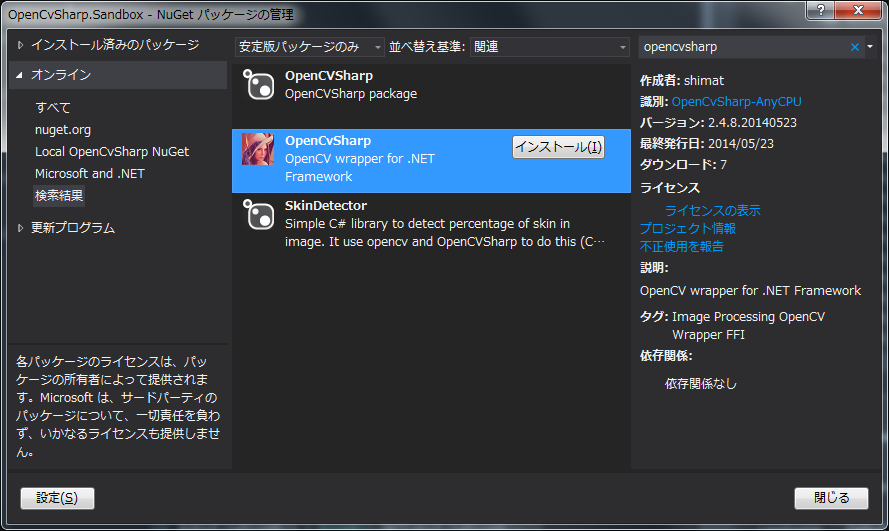Screen dimensions: 889x531
Task: Expand the installed packages tree node
Action: [20, 45]
